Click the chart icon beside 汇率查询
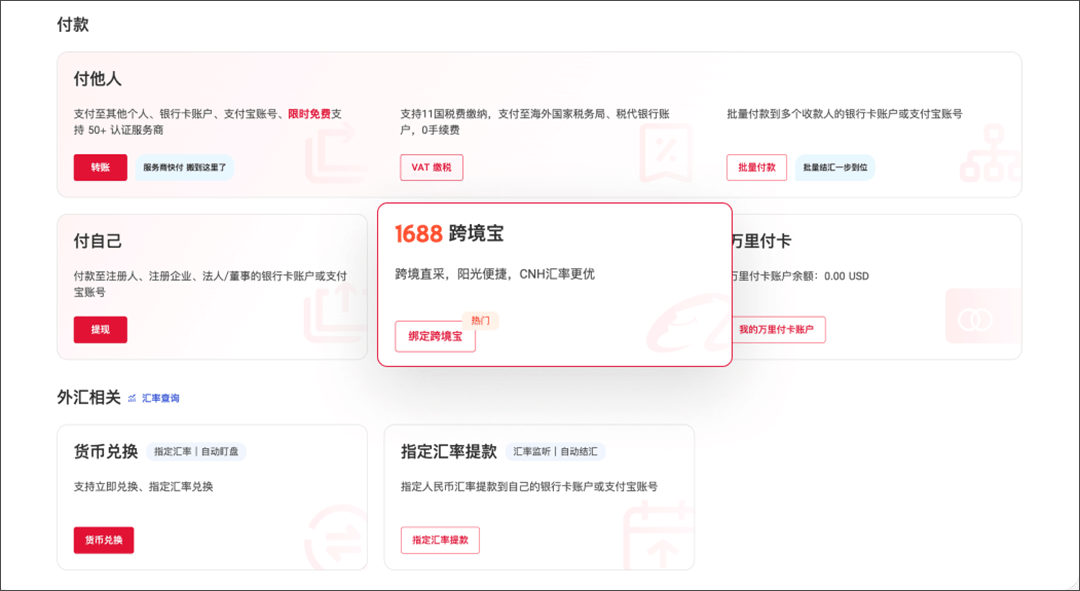Viewport: 1080px width, 591px height. [132, 398]
